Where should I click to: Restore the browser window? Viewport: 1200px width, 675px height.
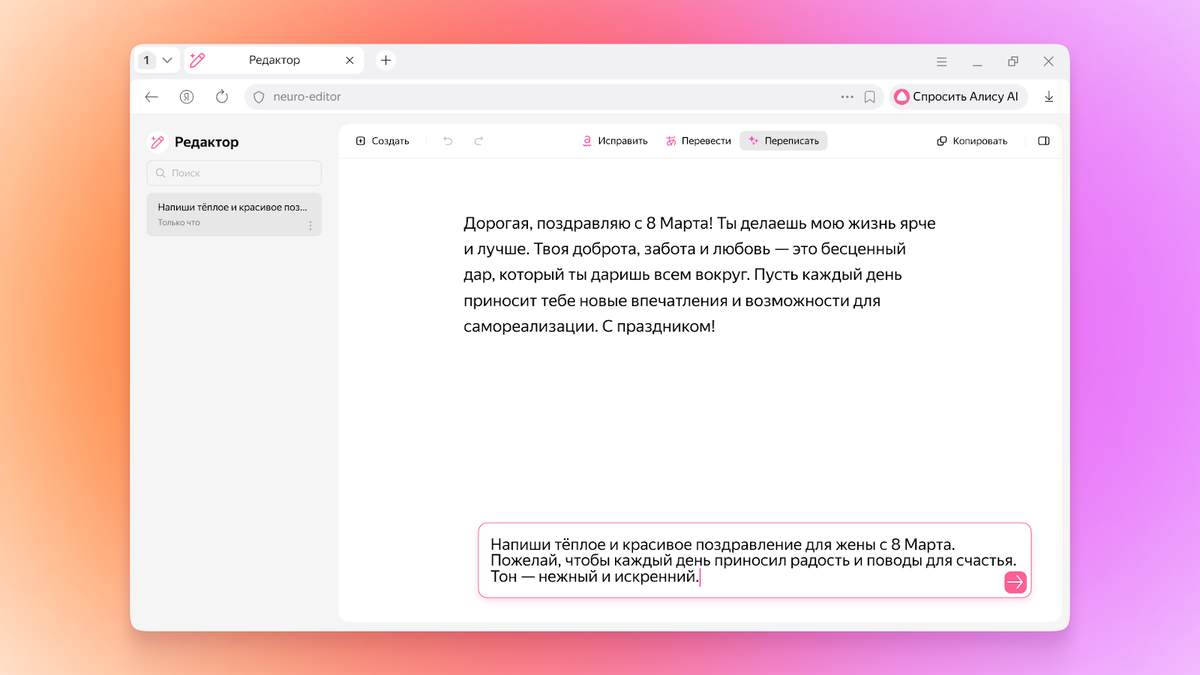pyautogui.click(x=1013, y=62)
